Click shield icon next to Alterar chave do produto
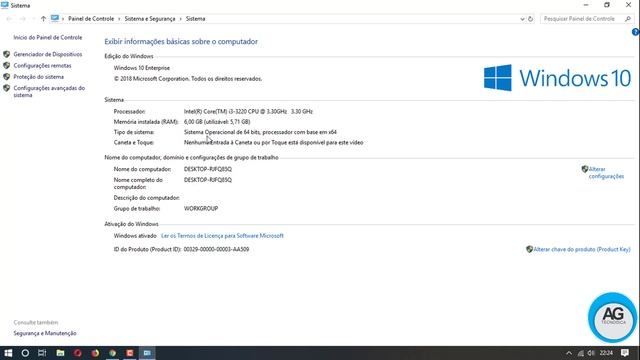The height and width of the screenshot is (360, 640). pos(529,249)
